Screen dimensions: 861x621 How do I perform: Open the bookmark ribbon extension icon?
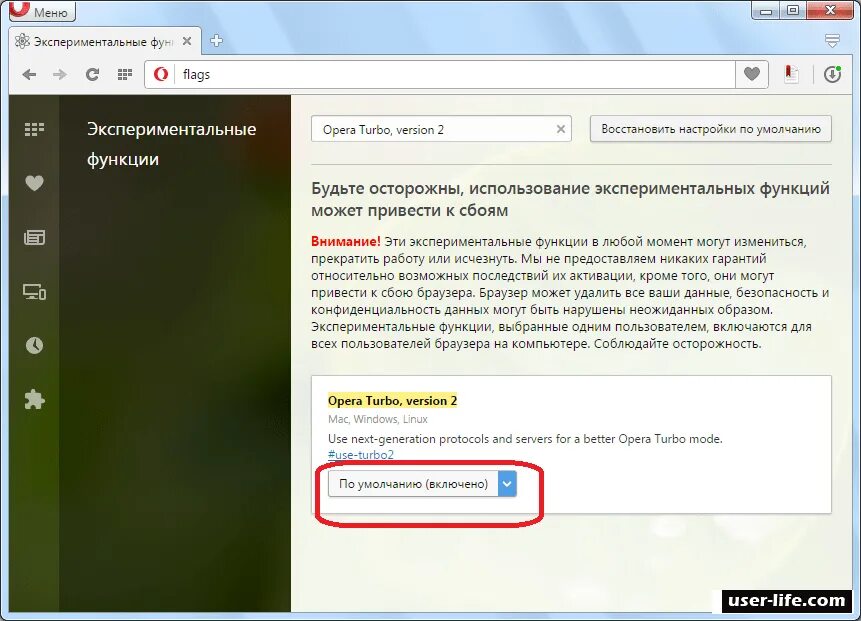click(x=791, y=74)
